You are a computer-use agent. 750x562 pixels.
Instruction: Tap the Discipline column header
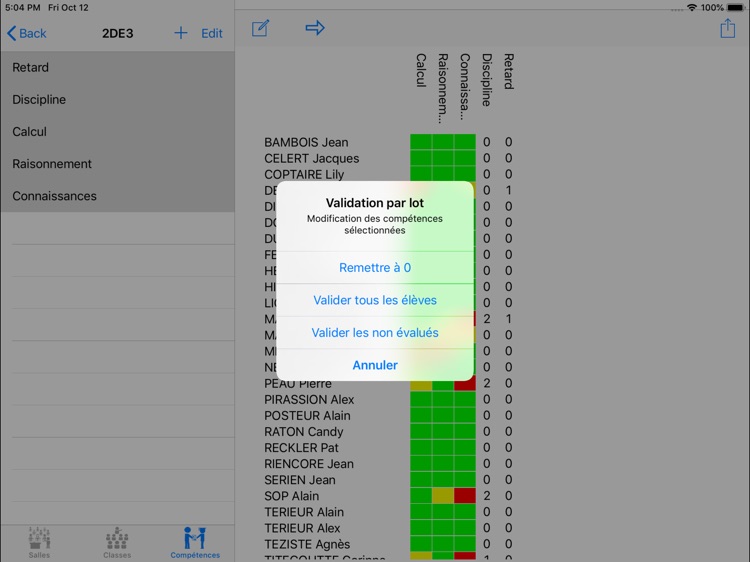point(486,79)
